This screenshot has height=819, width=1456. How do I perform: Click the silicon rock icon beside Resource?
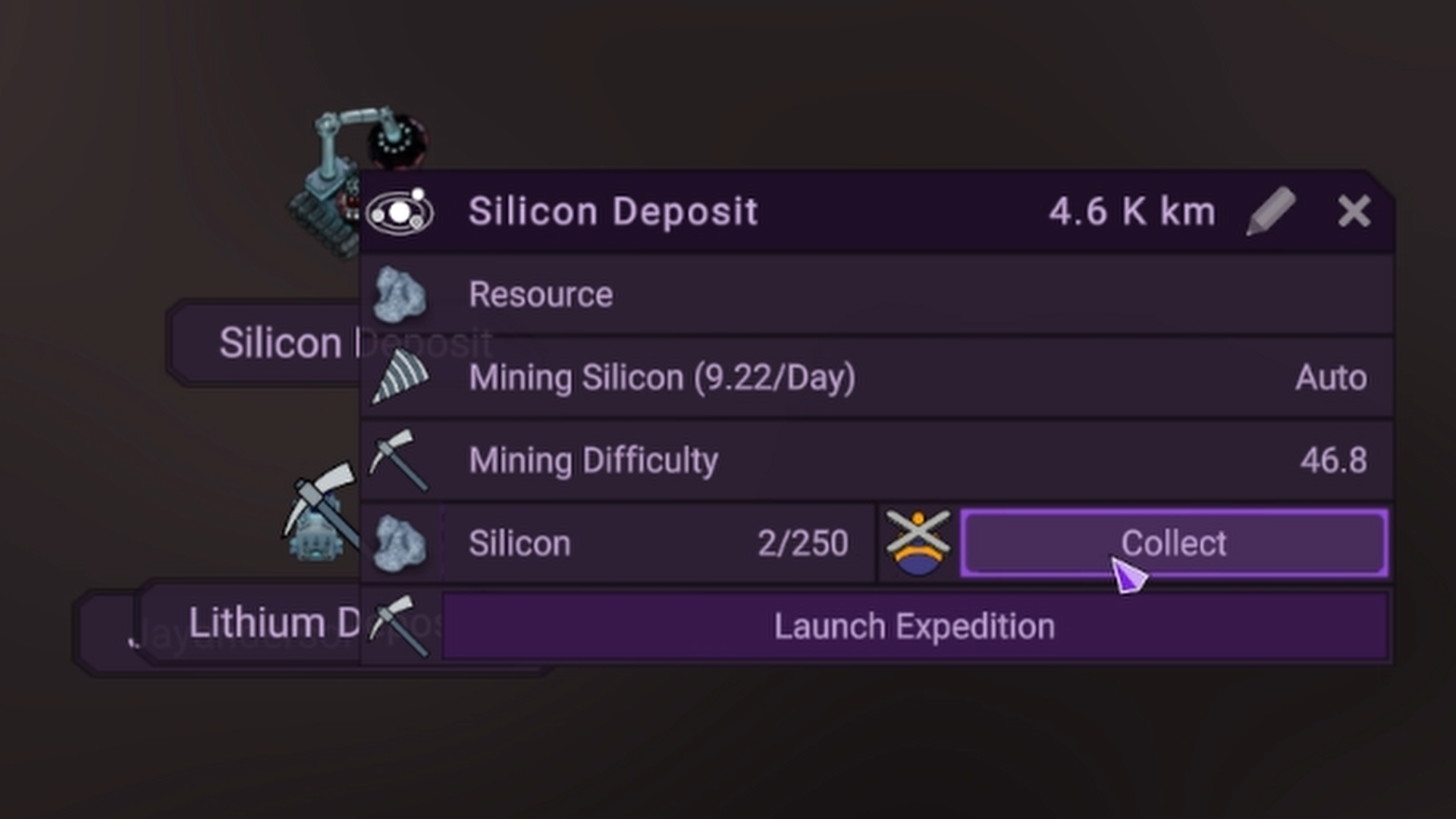[400, 294]
